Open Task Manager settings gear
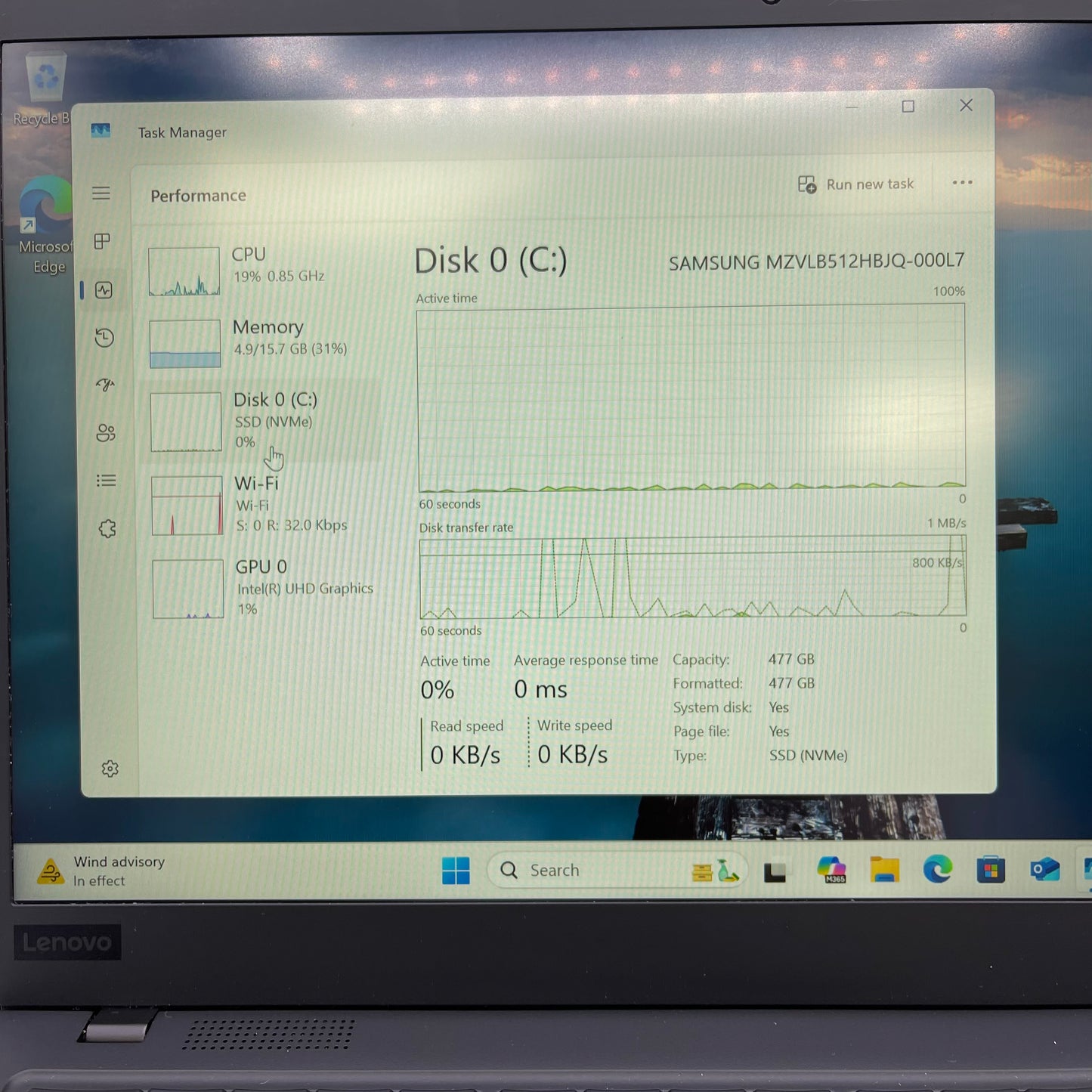 pos(111,769)
